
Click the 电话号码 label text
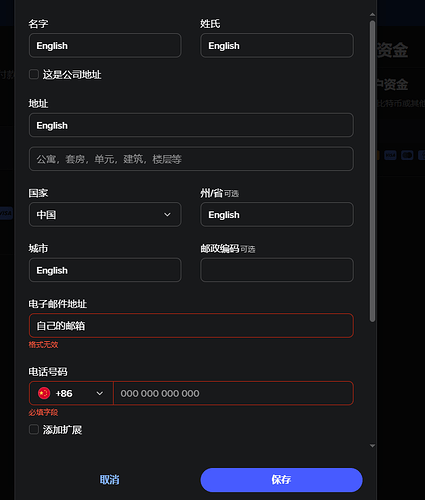tap(48, 372)
